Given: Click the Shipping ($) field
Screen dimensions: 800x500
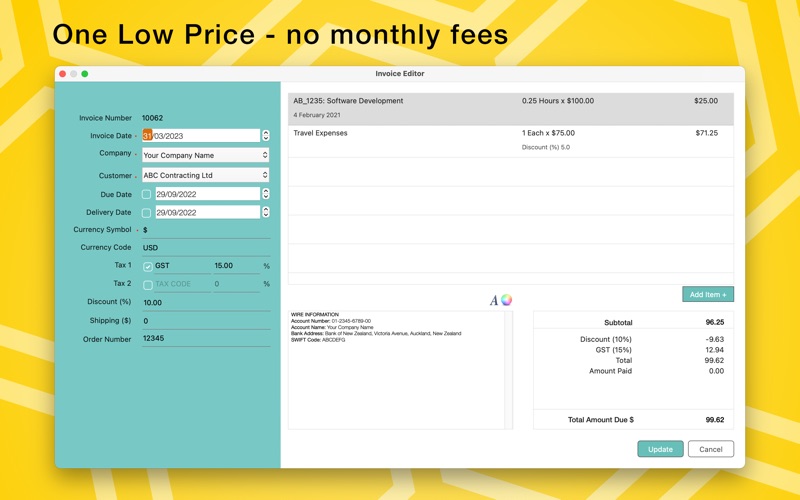Looking at the screenshot, I should pos(206,321).
